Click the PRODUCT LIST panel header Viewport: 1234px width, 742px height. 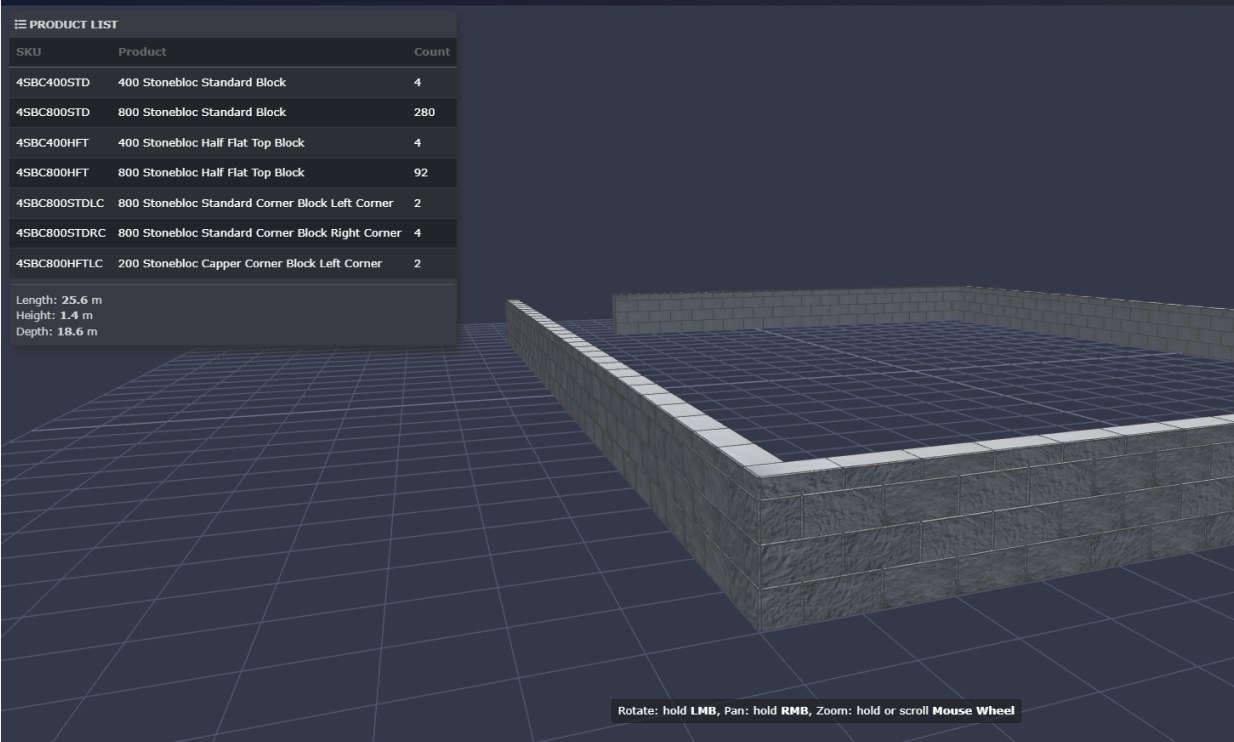click(x=233, y=24)
